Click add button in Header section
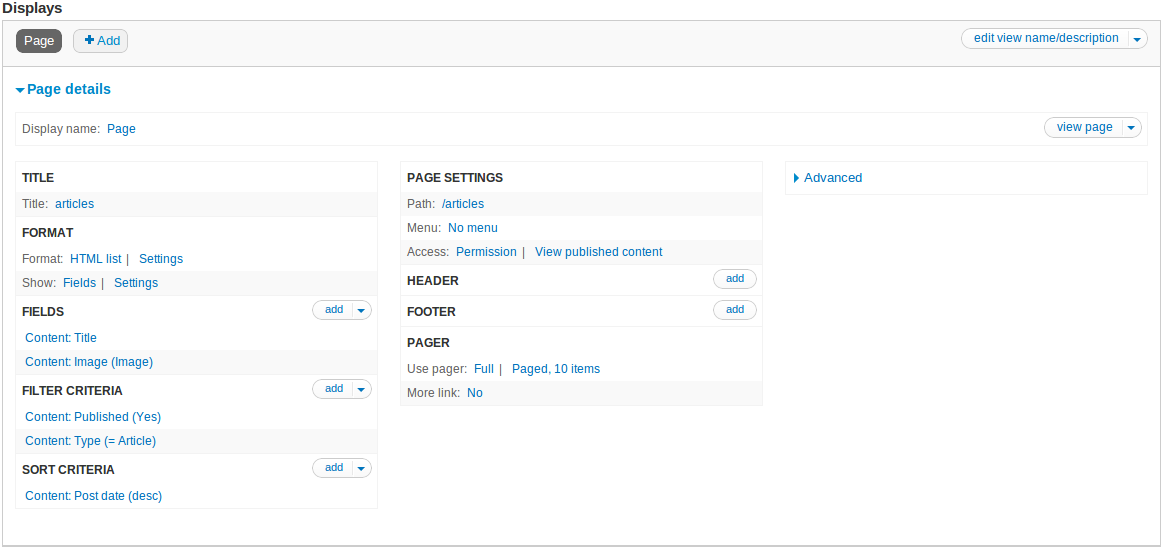 pyautogui.click(x=734, y=279)
